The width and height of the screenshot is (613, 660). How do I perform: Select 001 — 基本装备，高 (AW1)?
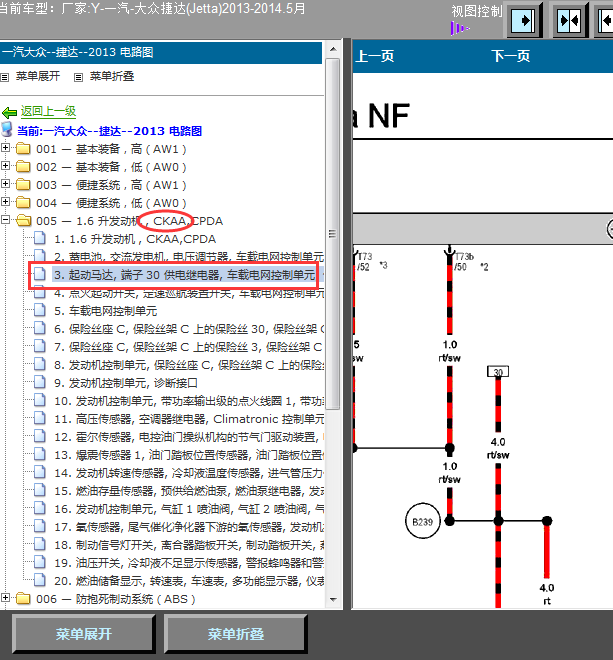click(111, 149)
